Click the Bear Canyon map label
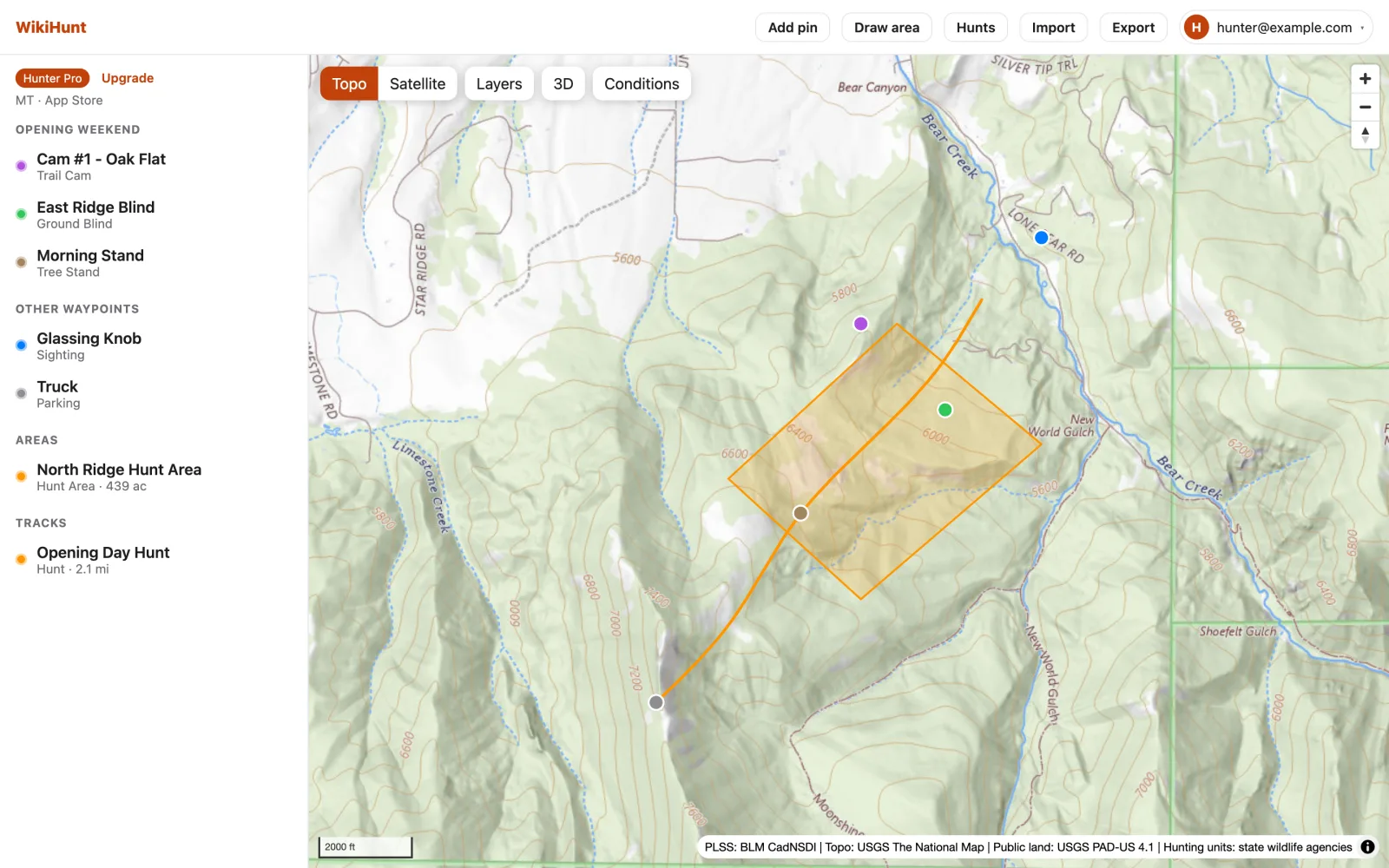Image resolution: width=1389 pixels, height=868 pixels. coord(872,88)
